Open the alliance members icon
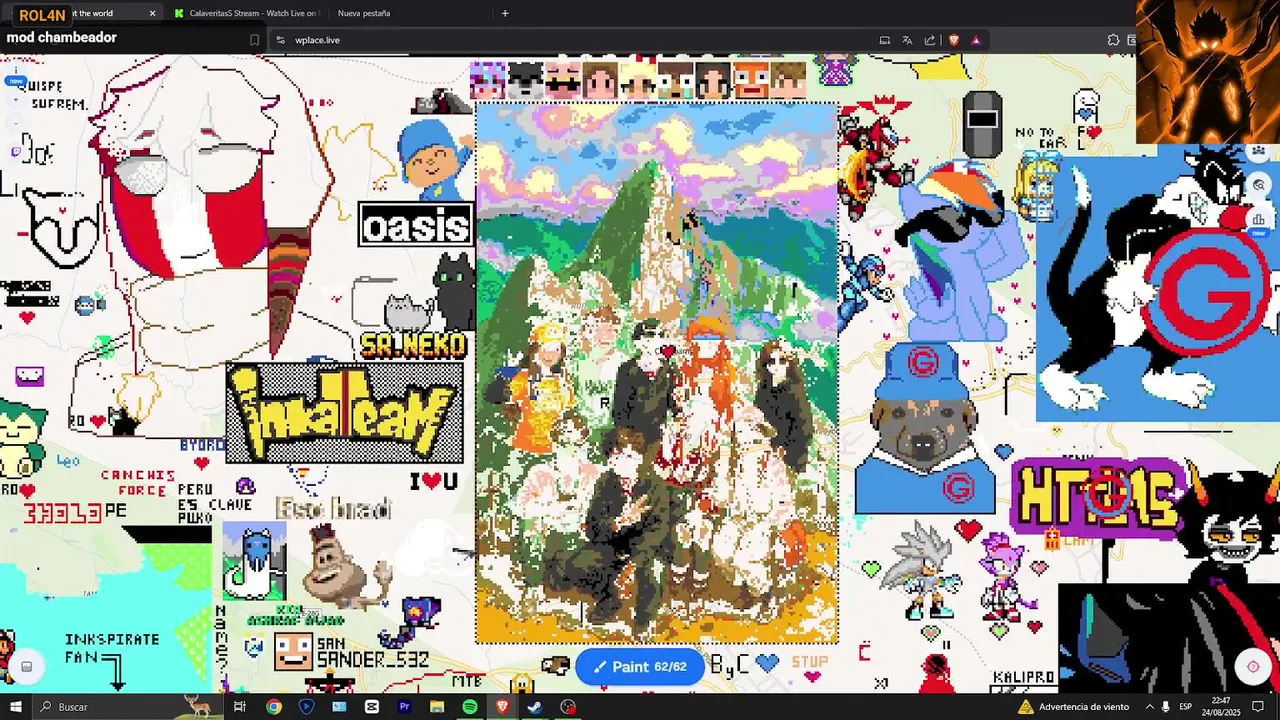 [1258, 151]
